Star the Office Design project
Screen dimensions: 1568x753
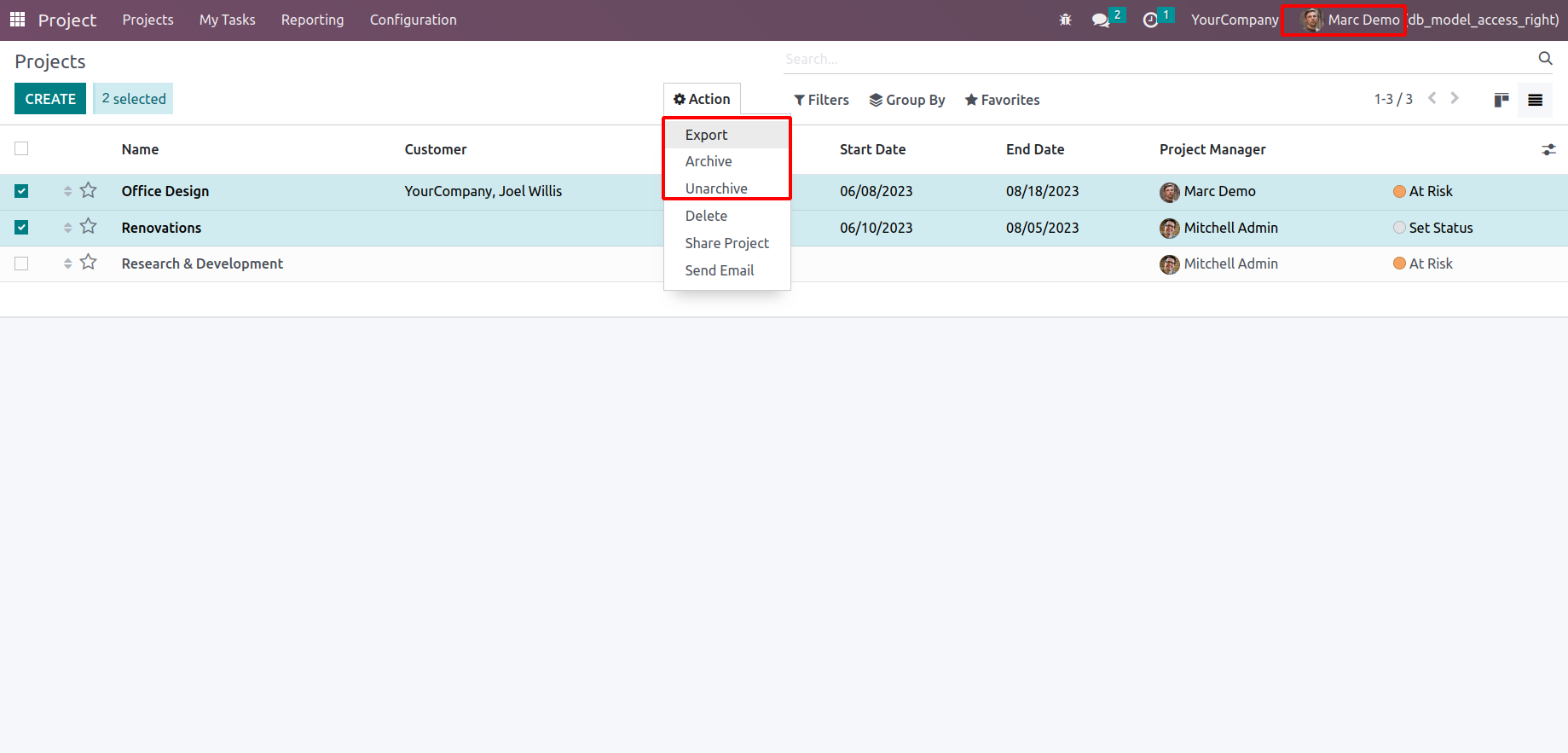click(x=89, y=190)
